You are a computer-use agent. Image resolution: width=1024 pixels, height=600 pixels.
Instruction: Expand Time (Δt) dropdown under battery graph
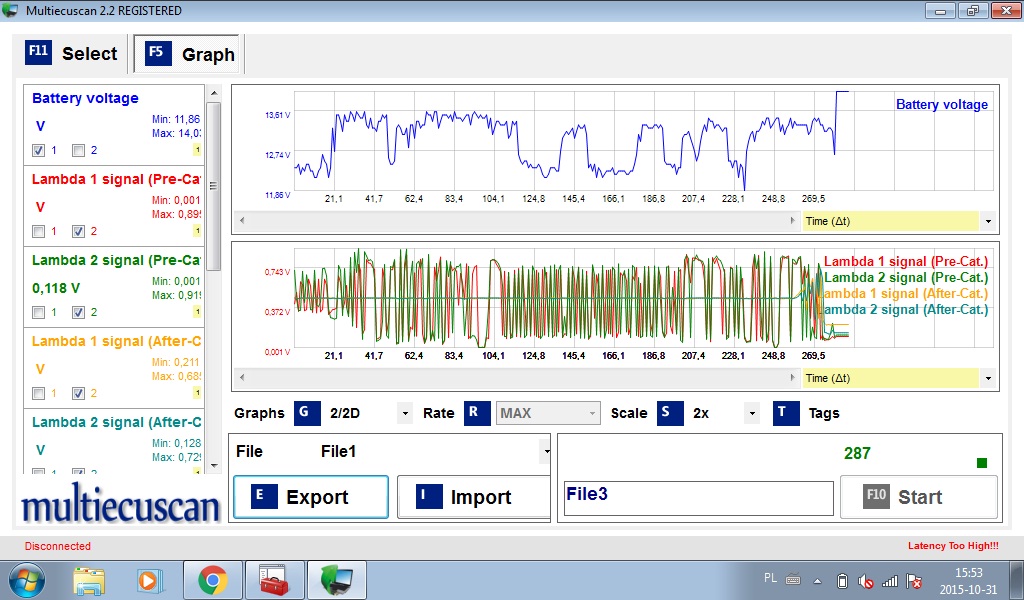coord(988,221)
